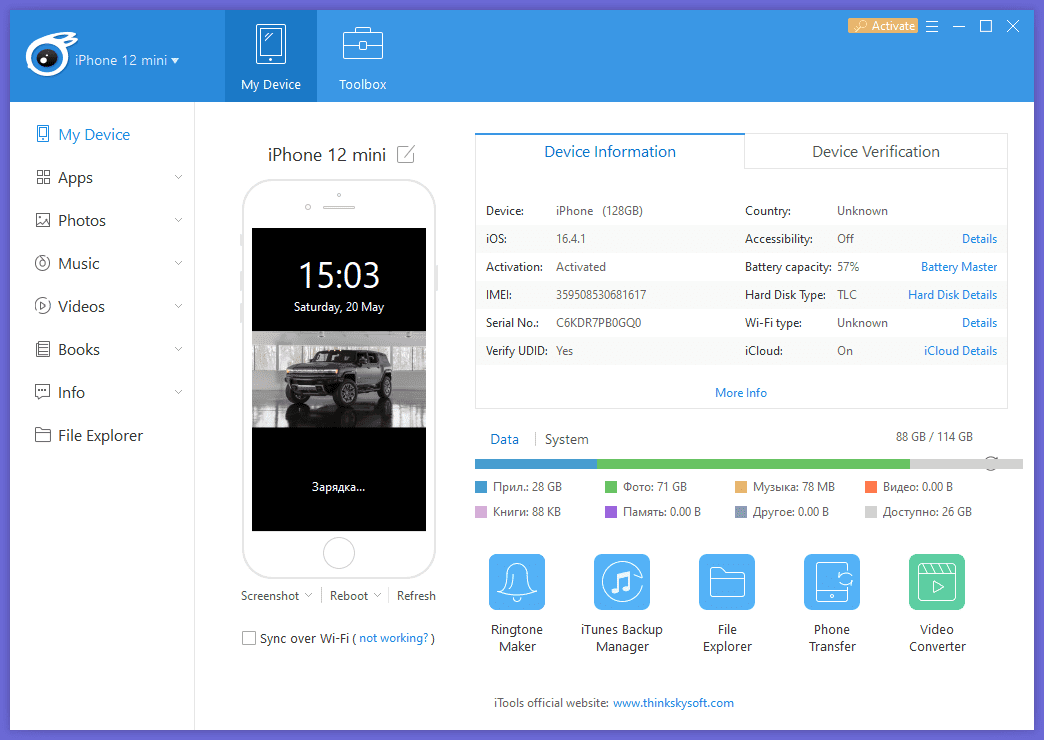Open the More Info link

[741, 393]
